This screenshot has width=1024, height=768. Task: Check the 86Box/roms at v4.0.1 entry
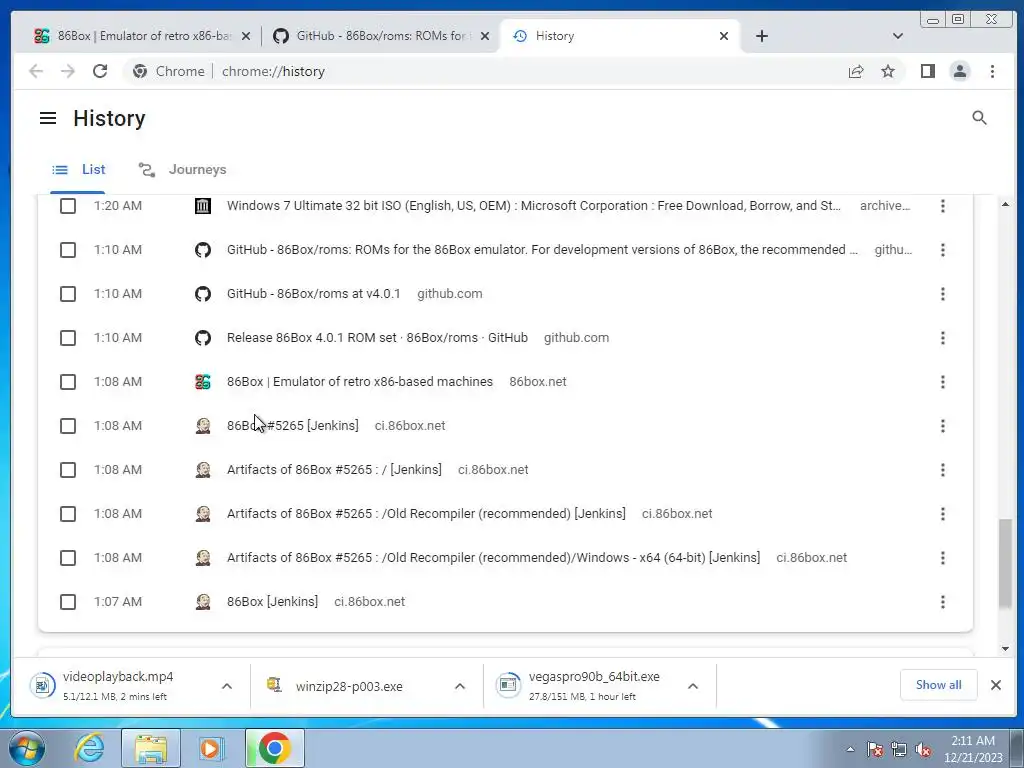[68, 294]
